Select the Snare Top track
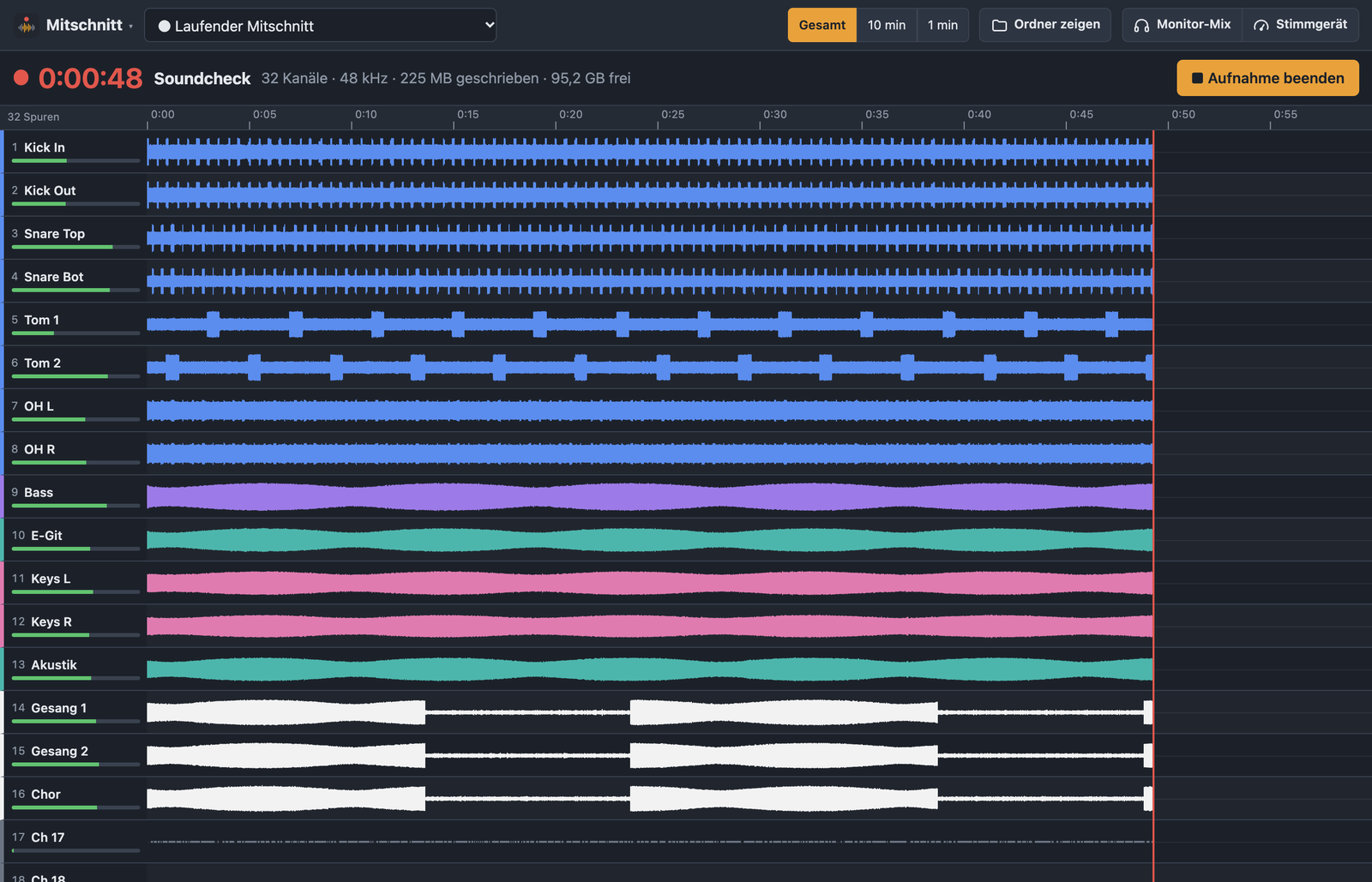The image size is (1372, 882). click(75, 237)
